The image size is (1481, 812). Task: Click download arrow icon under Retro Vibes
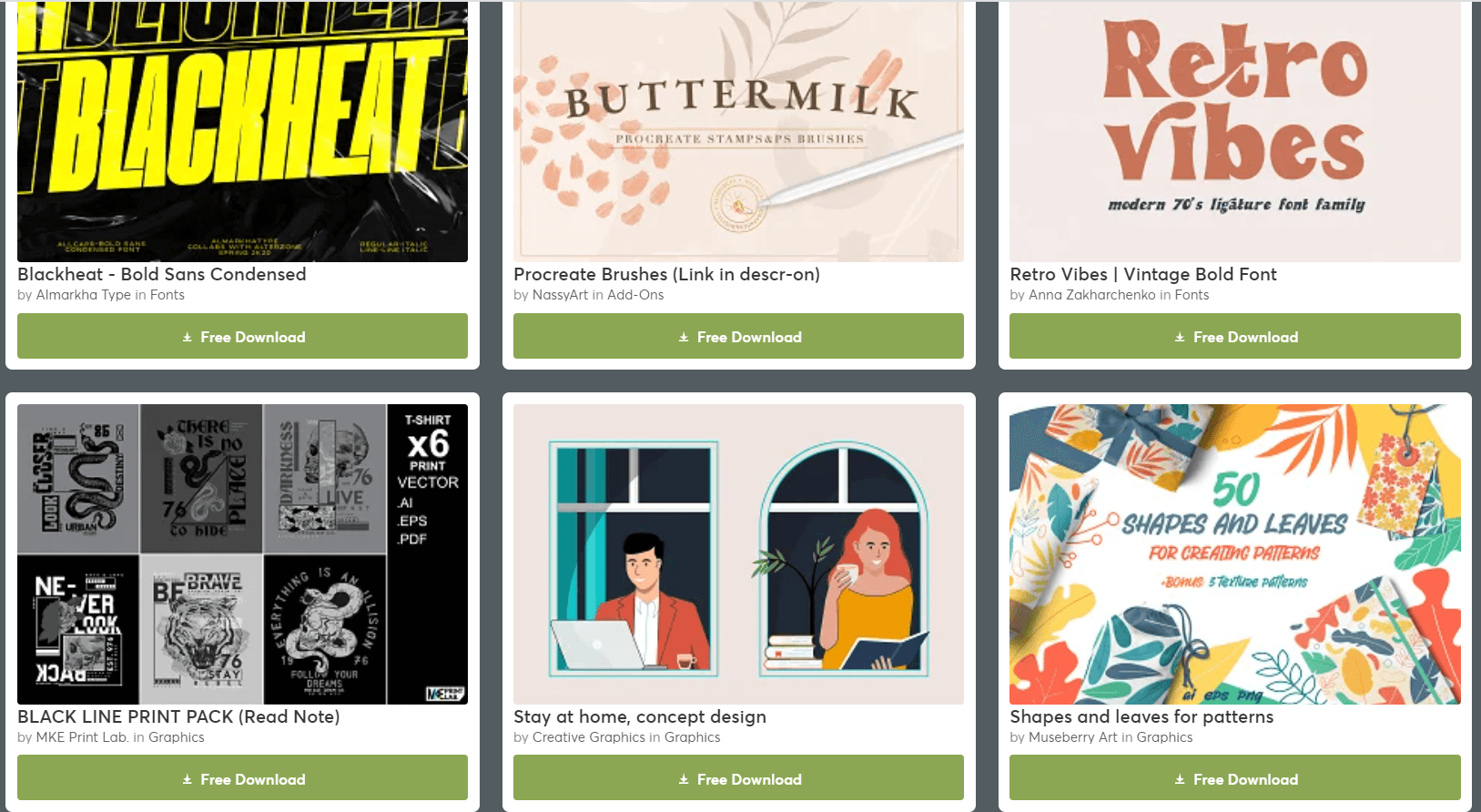[x=1180, y=337]
